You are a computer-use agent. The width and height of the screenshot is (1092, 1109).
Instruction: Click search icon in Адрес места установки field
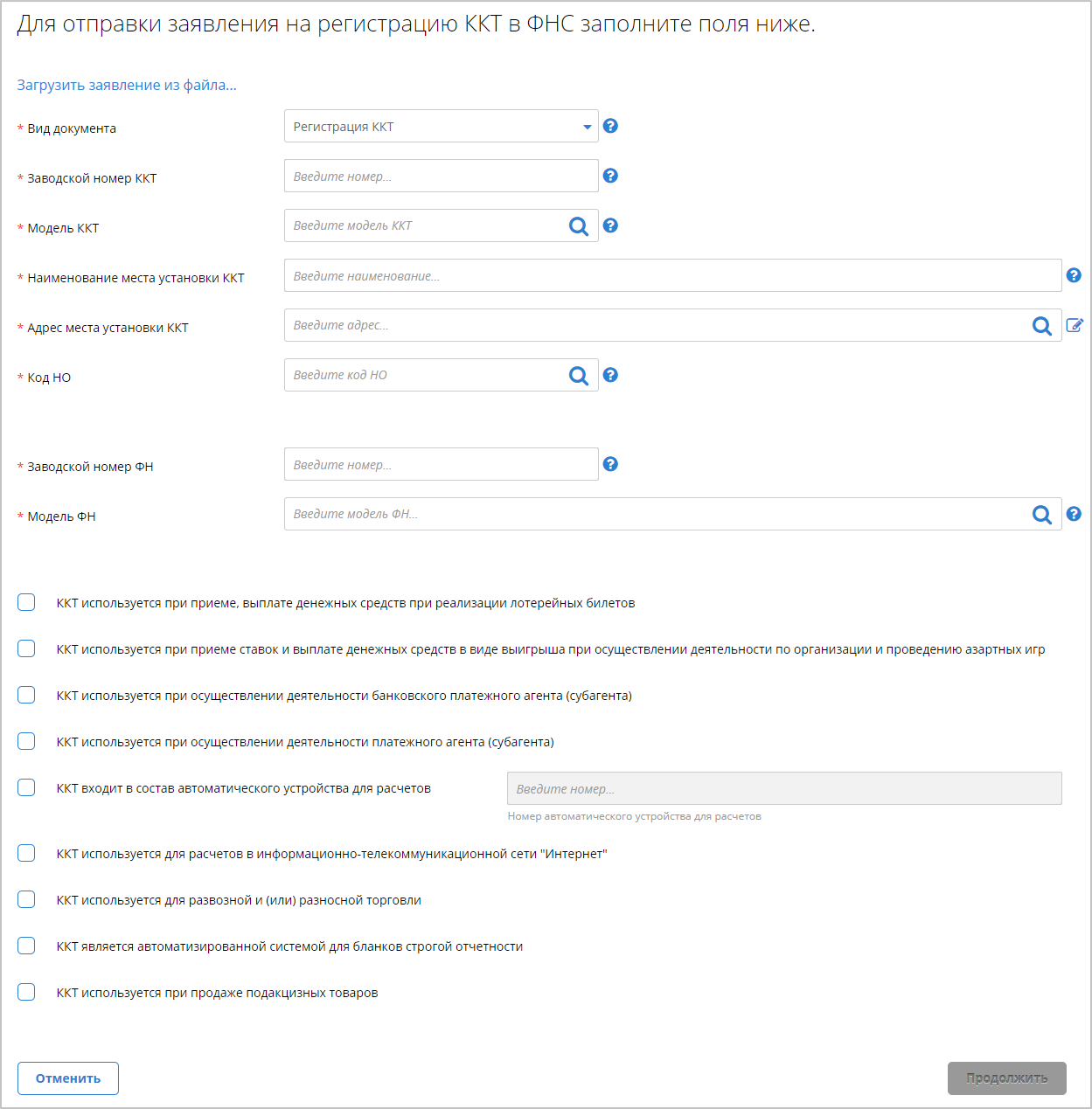pos(1041,326)
